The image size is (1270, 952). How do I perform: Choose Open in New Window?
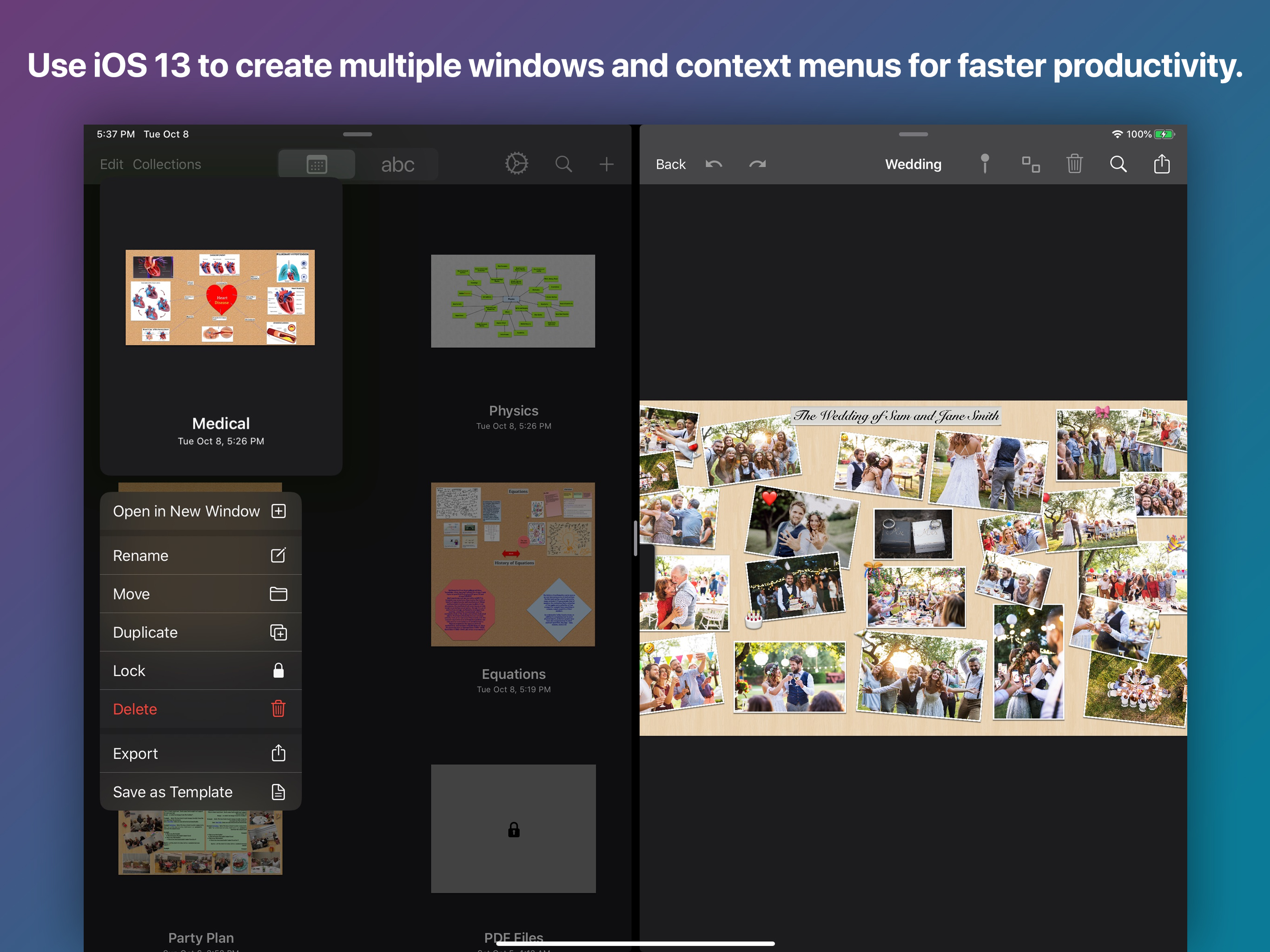tap(200, 511)
